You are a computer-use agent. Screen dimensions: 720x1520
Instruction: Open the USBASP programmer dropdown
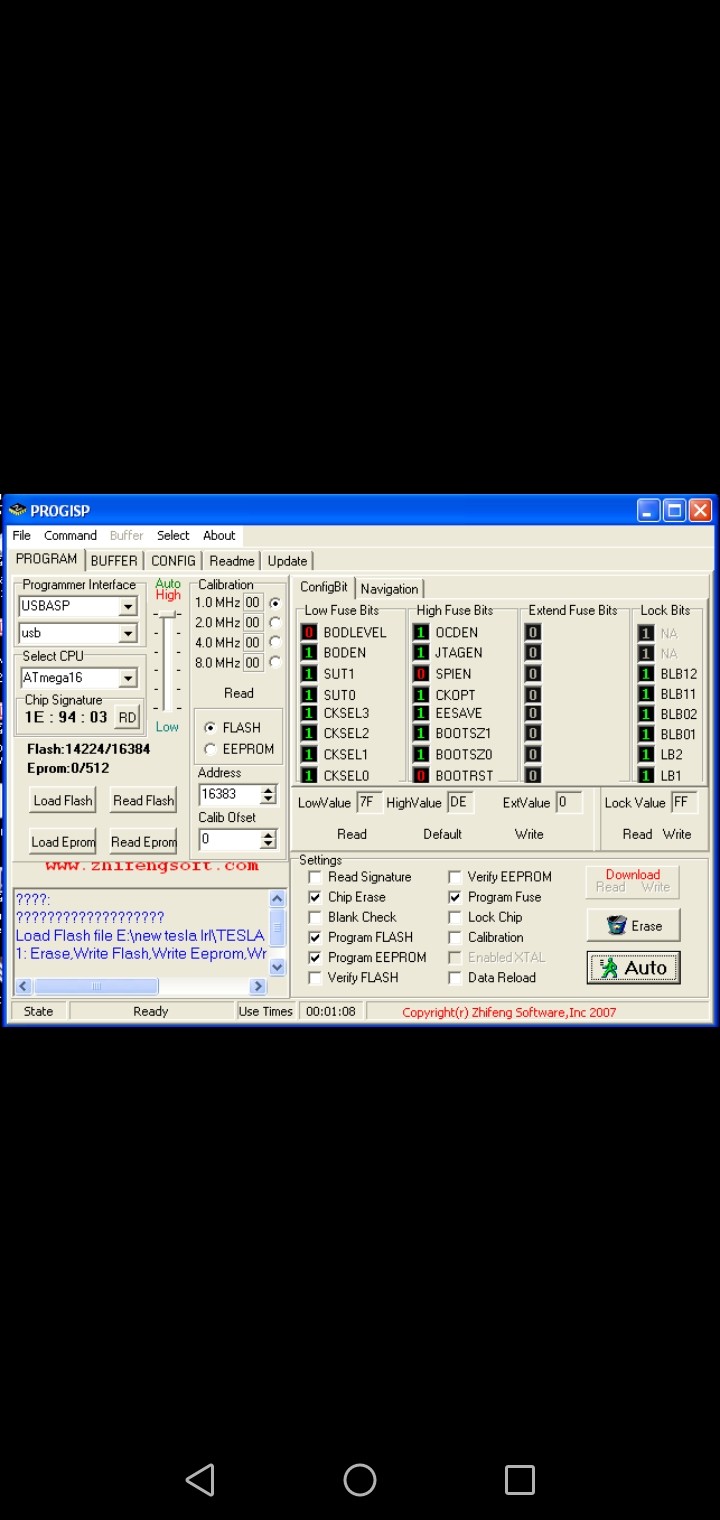127,606
